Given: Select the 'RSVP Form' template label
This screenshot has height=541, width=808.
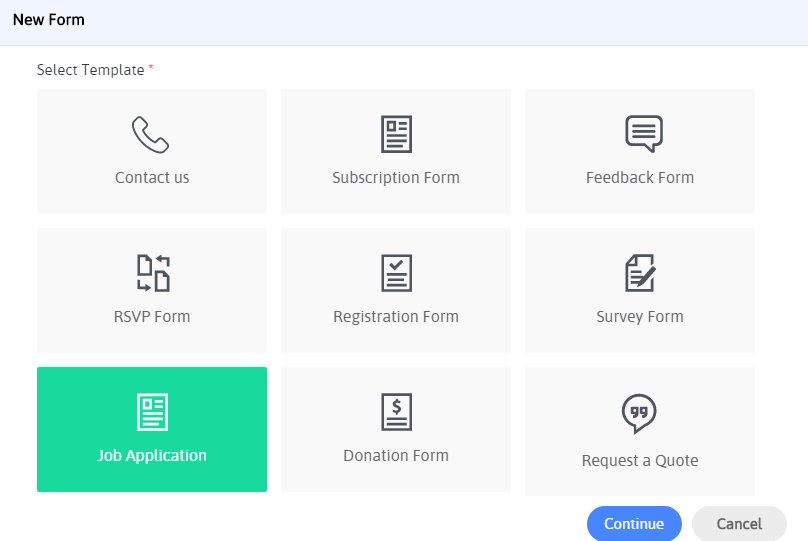Looking at the screenshot, I should 152,317.
